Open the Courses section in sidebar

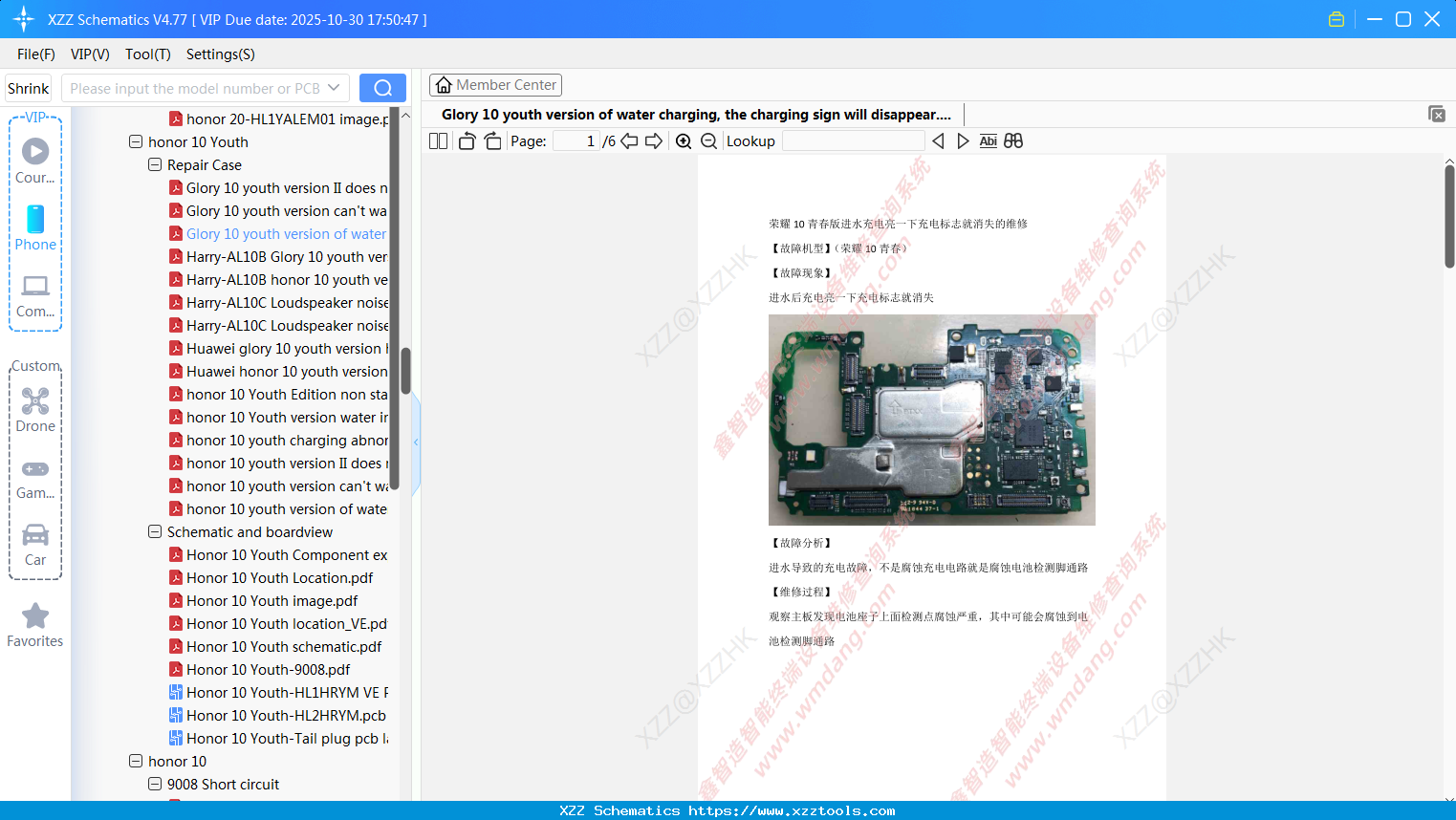35,161
